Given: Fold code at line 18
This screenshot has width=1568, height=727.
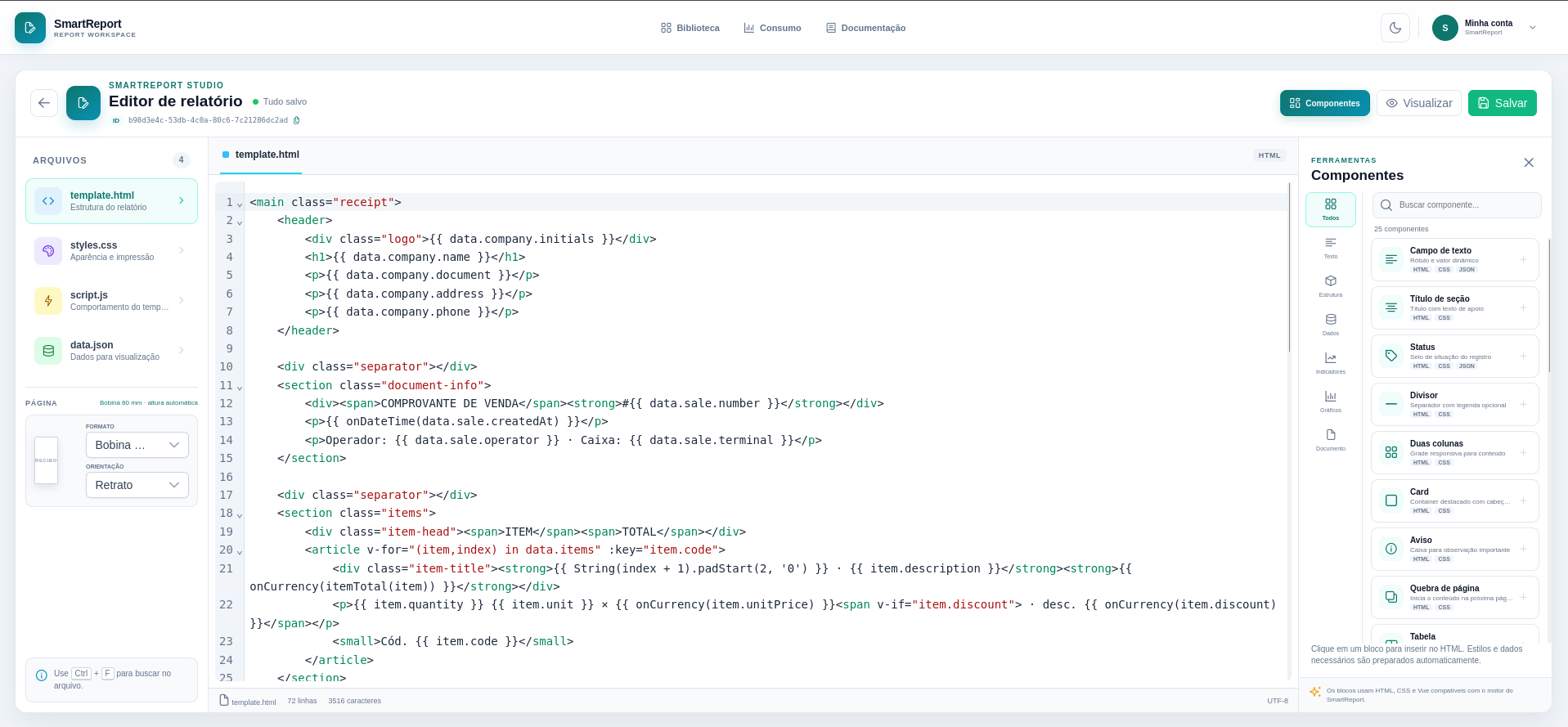Looking at the screenshot, I should coord(240,515).
